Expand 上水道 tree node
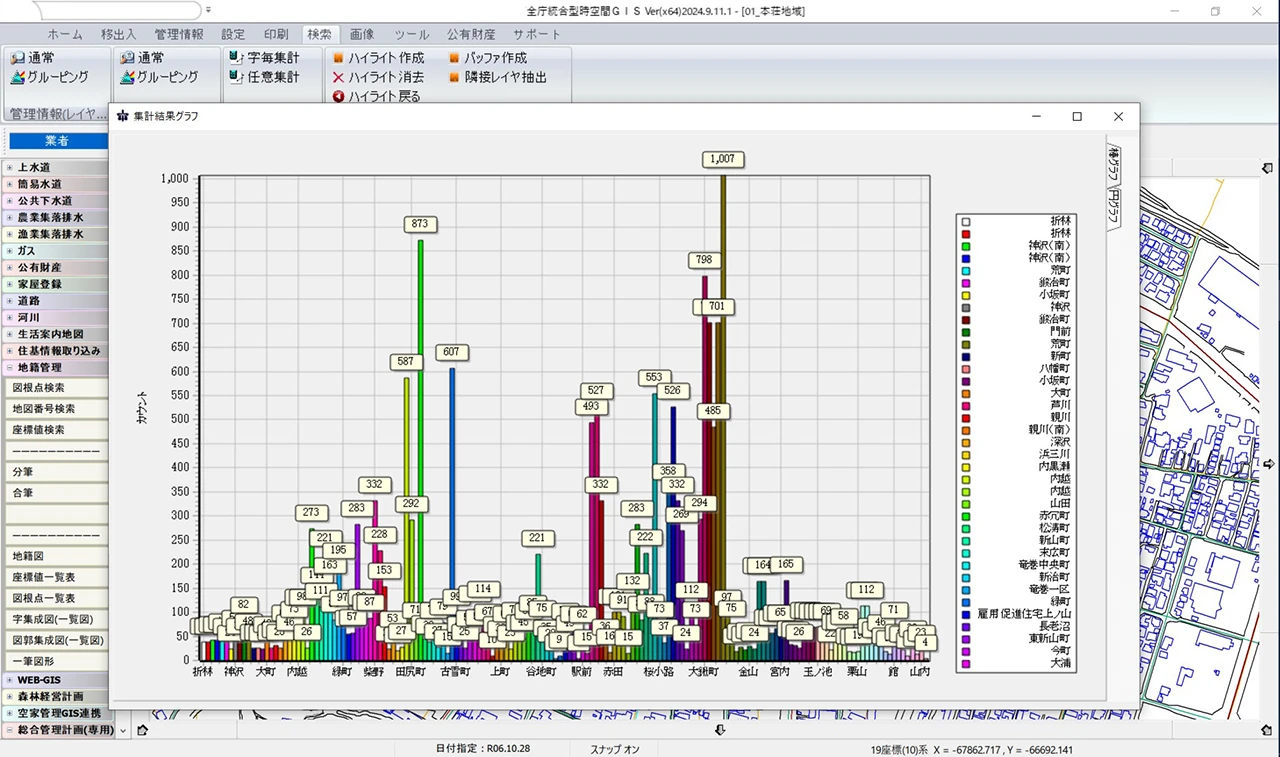 9,168
